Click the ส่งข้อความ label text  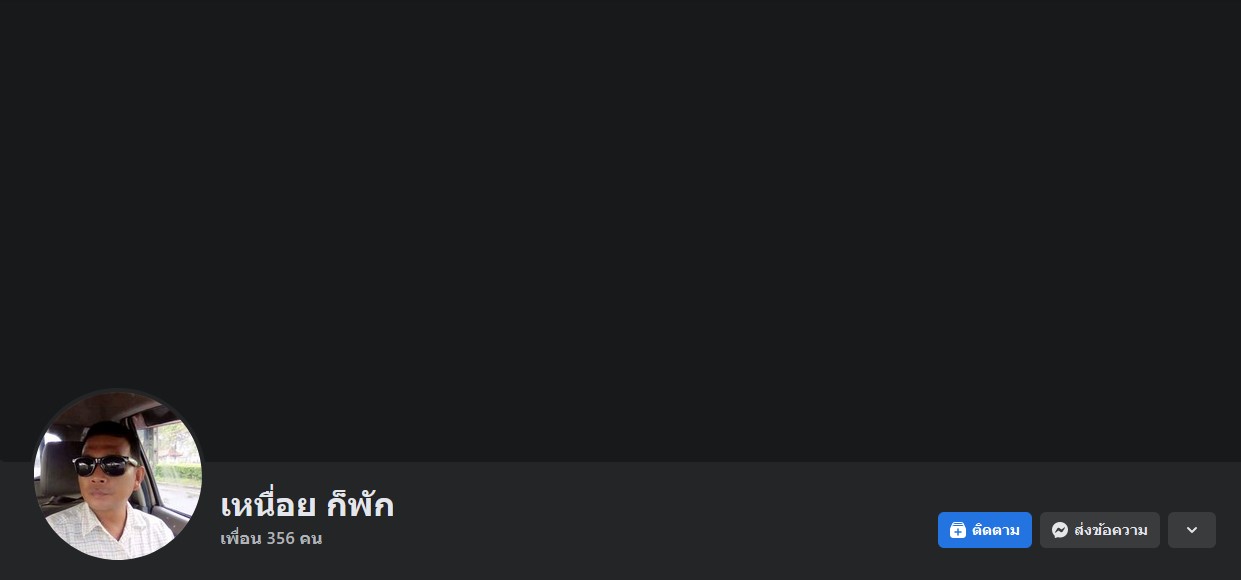tap(1111, 530)
